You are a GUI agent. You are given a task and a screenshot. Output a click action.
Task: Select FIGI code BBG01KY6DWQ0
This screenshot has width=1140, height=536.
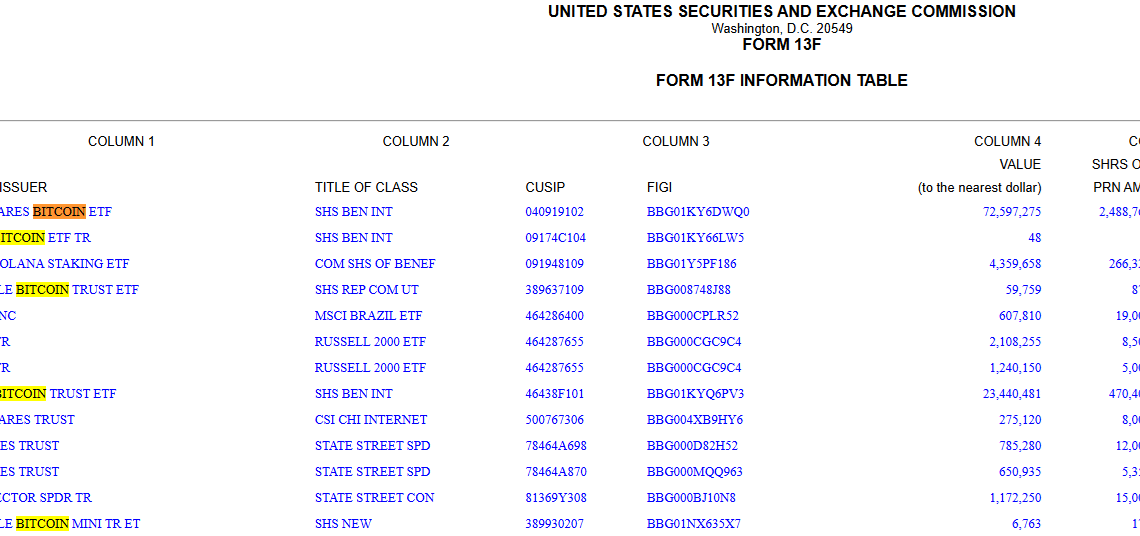(x=697, y=212)
